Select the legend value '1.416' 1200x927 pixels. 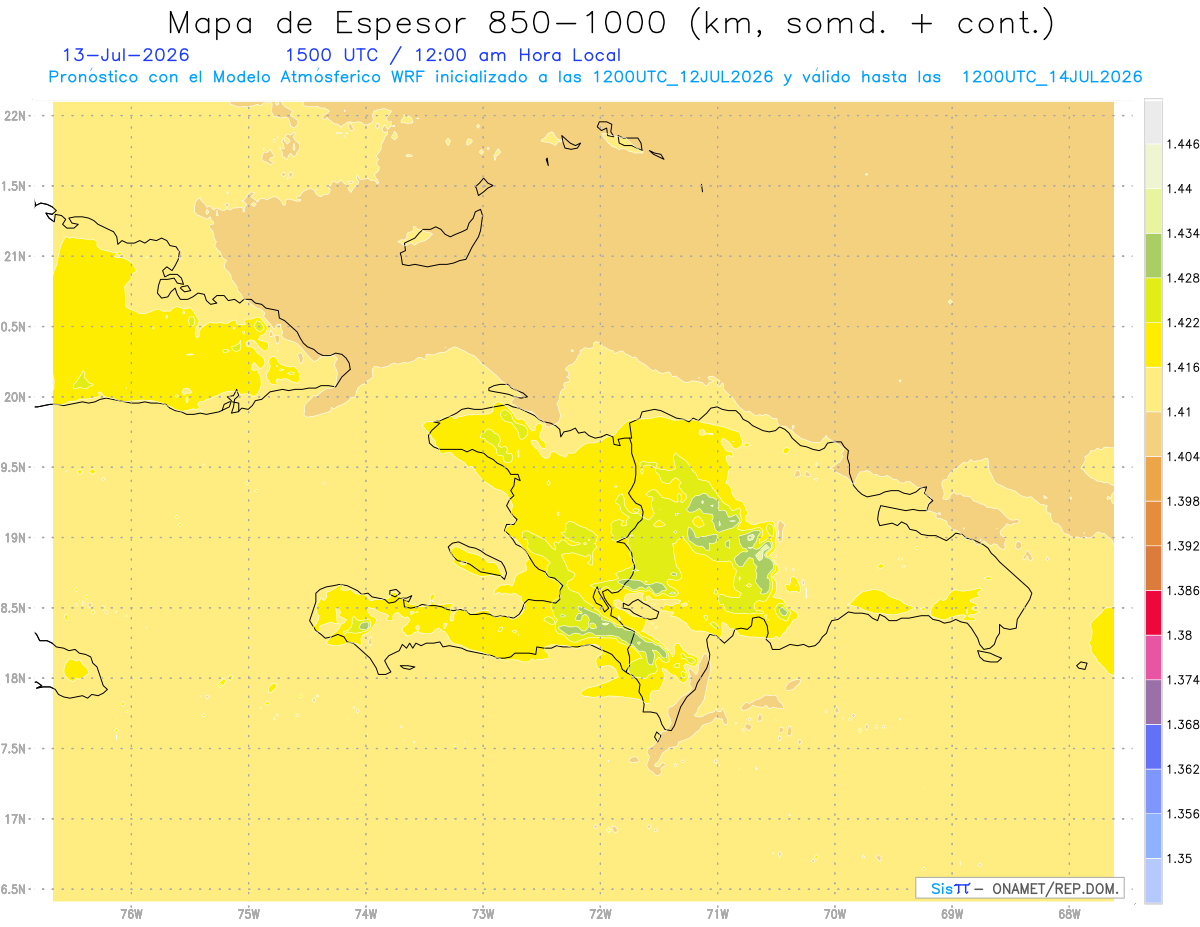point(1183,367)
